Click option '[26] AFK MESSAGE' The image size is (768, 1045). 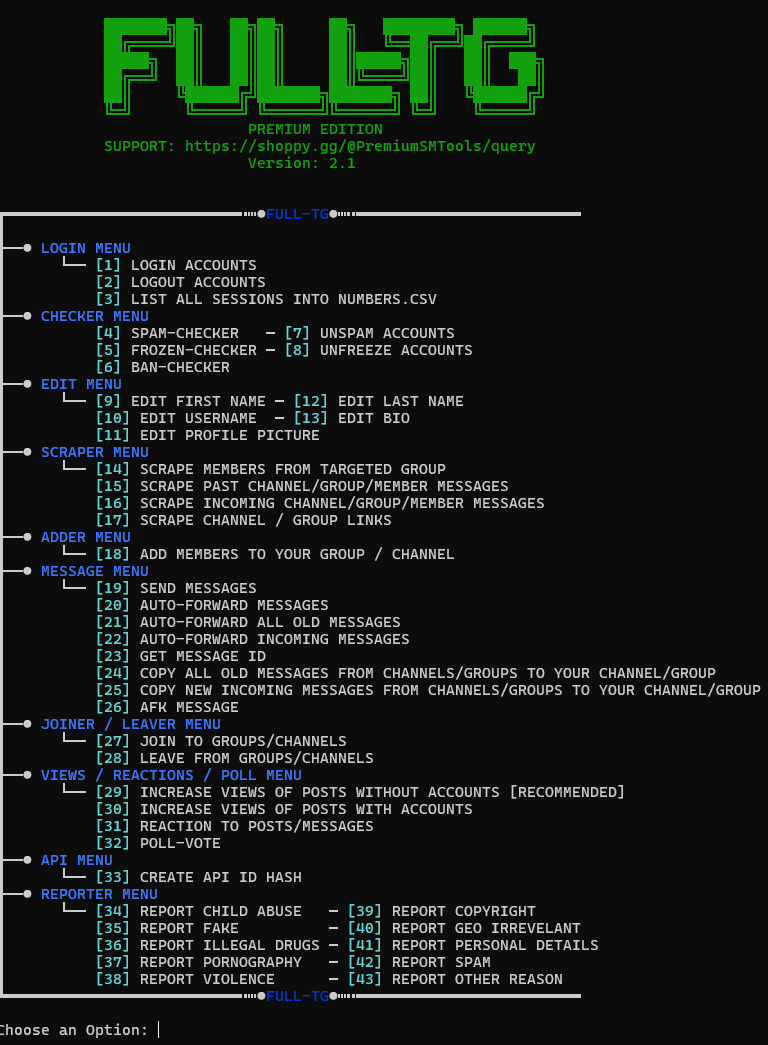point(167,707)
